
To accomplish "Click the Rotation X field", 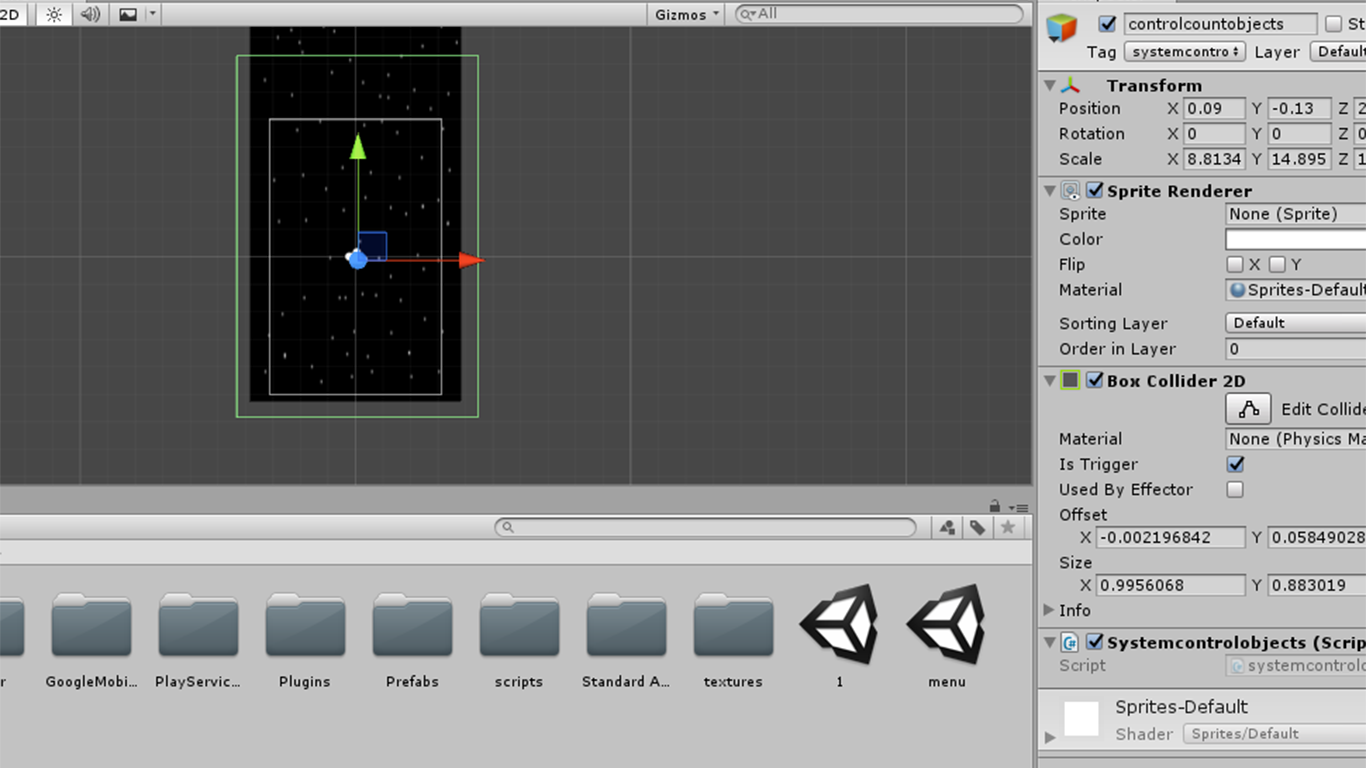I will coord(1215,133).
